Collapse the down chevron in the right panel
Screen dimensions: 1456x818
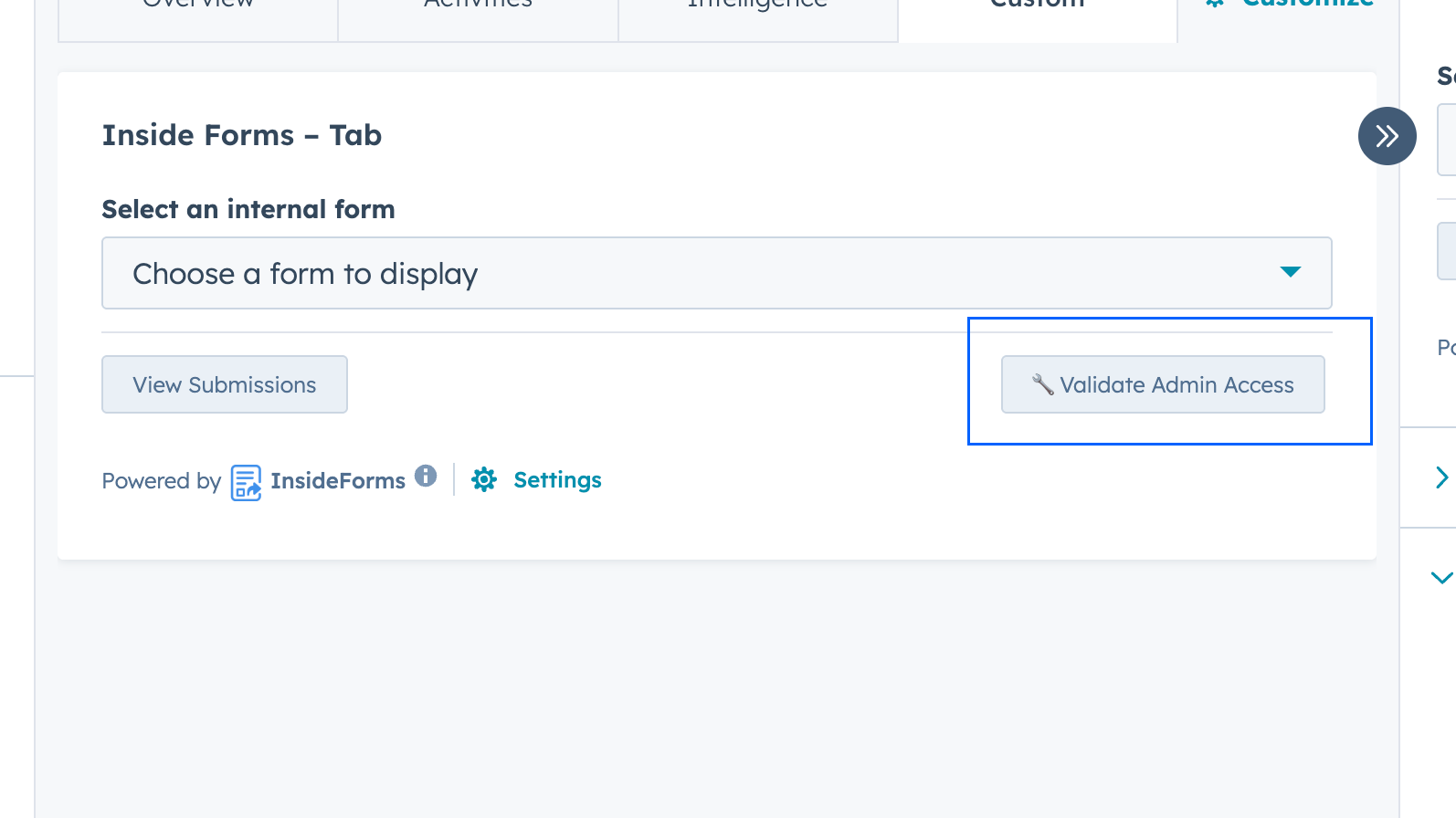tap(1441, 578)
